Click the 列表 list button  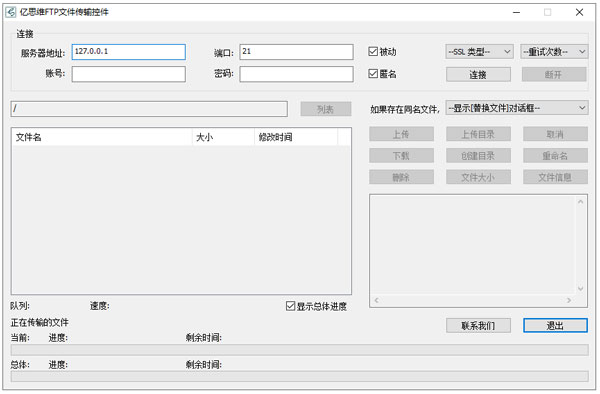pyautogui.click(x=326, y=109)
